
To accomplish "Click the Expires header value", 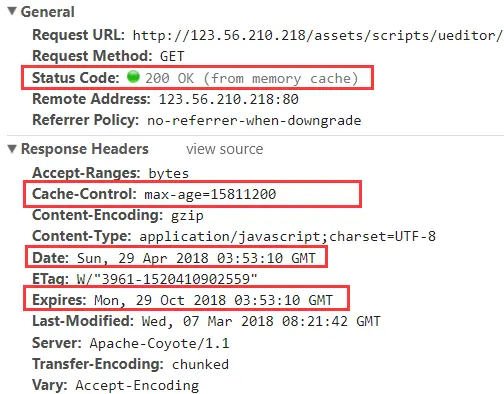I will tap(213, 300).
